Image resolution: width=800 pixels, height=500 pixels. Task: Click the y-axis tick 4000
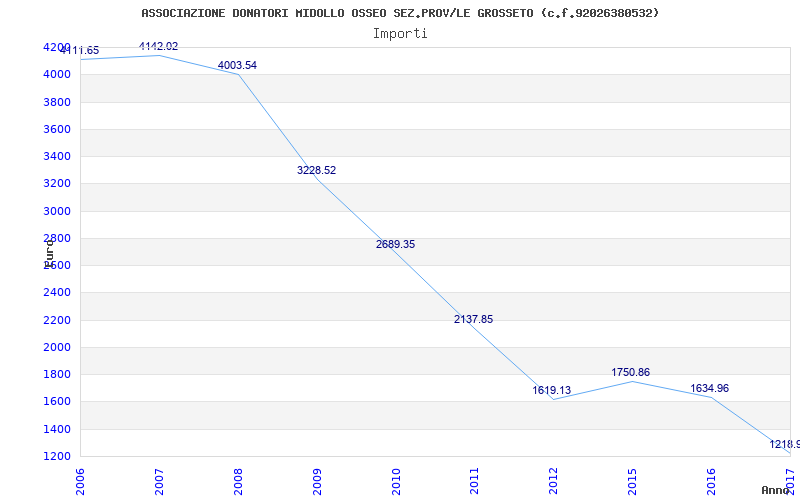[x=57, y=74]
